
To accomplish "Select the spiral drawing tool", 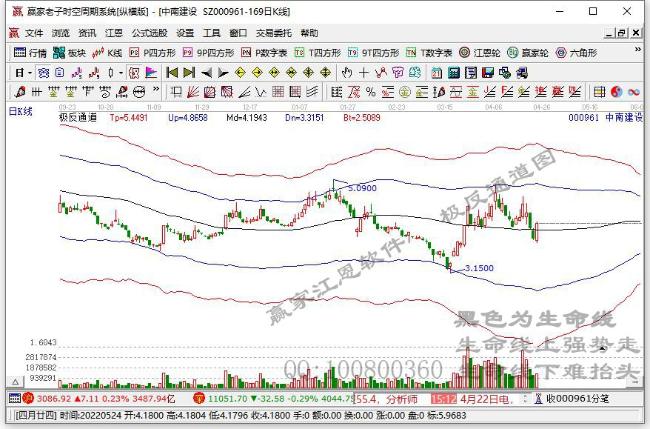I will [x=105, y=92].
